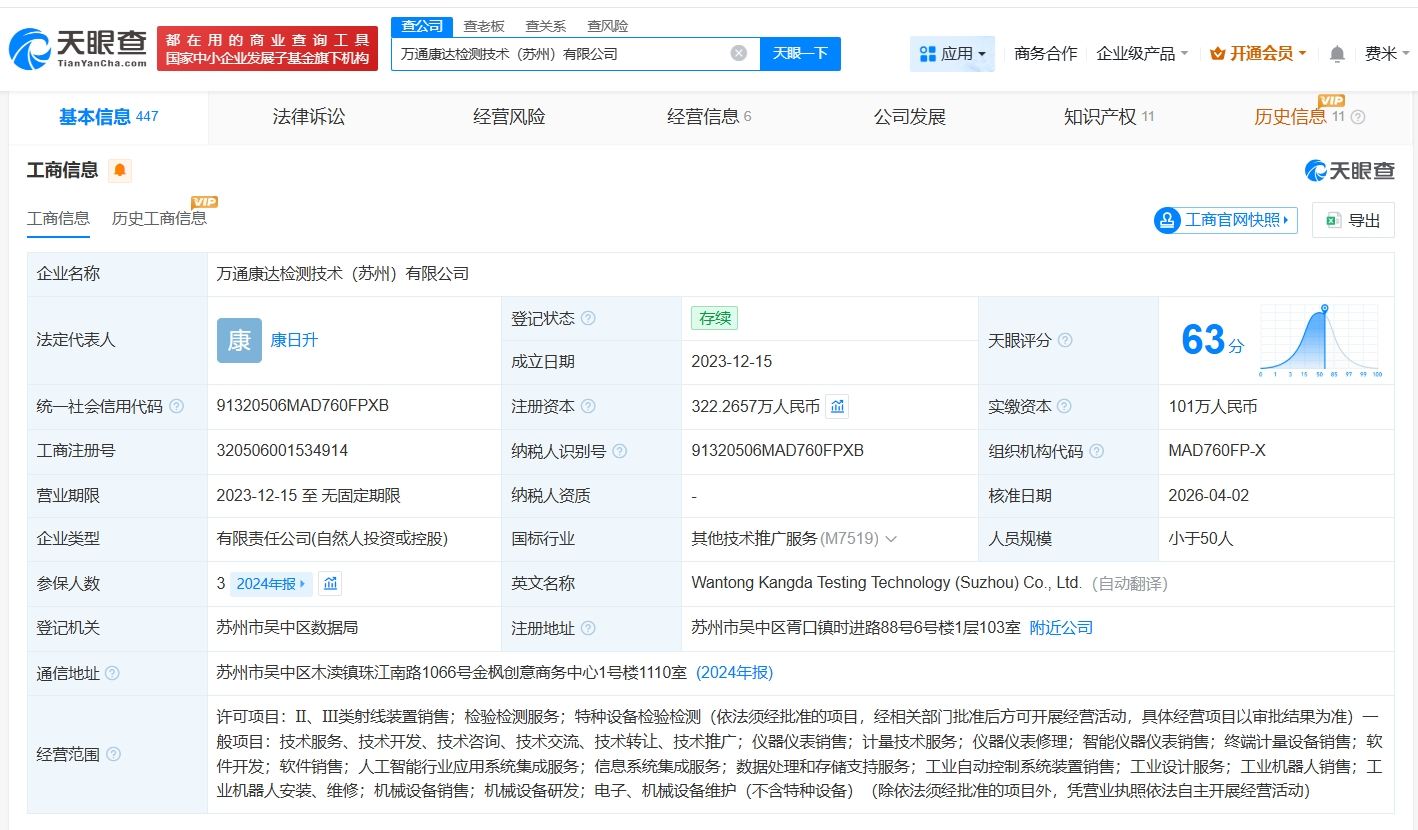Open the chart icon next to 注册资本

(838, 406)
